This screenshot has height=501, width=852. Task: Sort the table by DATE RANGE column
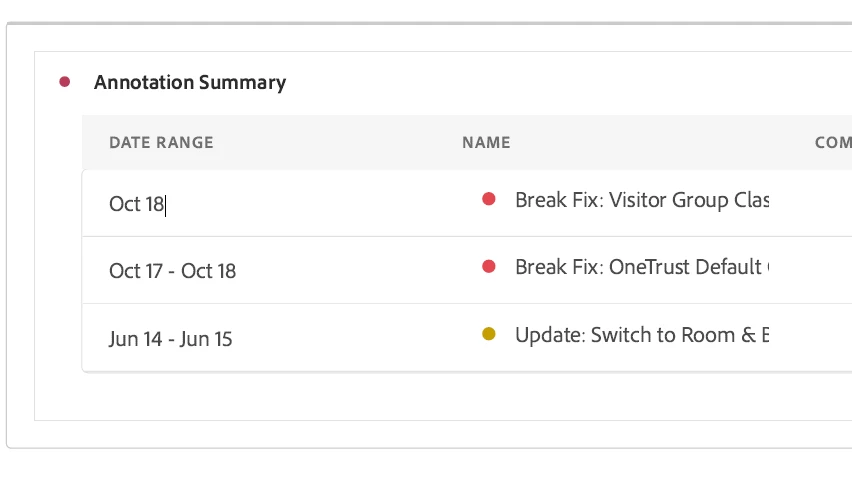click(161, 142)
